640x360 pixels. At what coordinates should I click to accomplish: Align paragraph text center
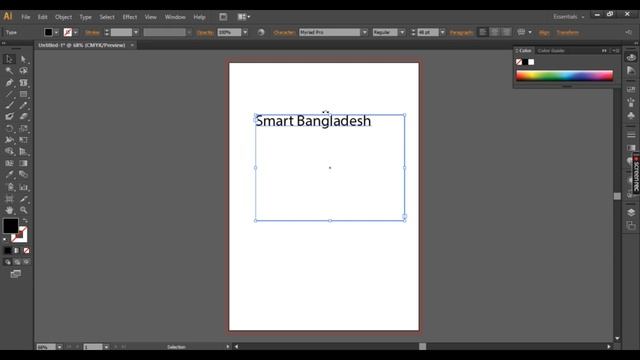click(495, 32)
